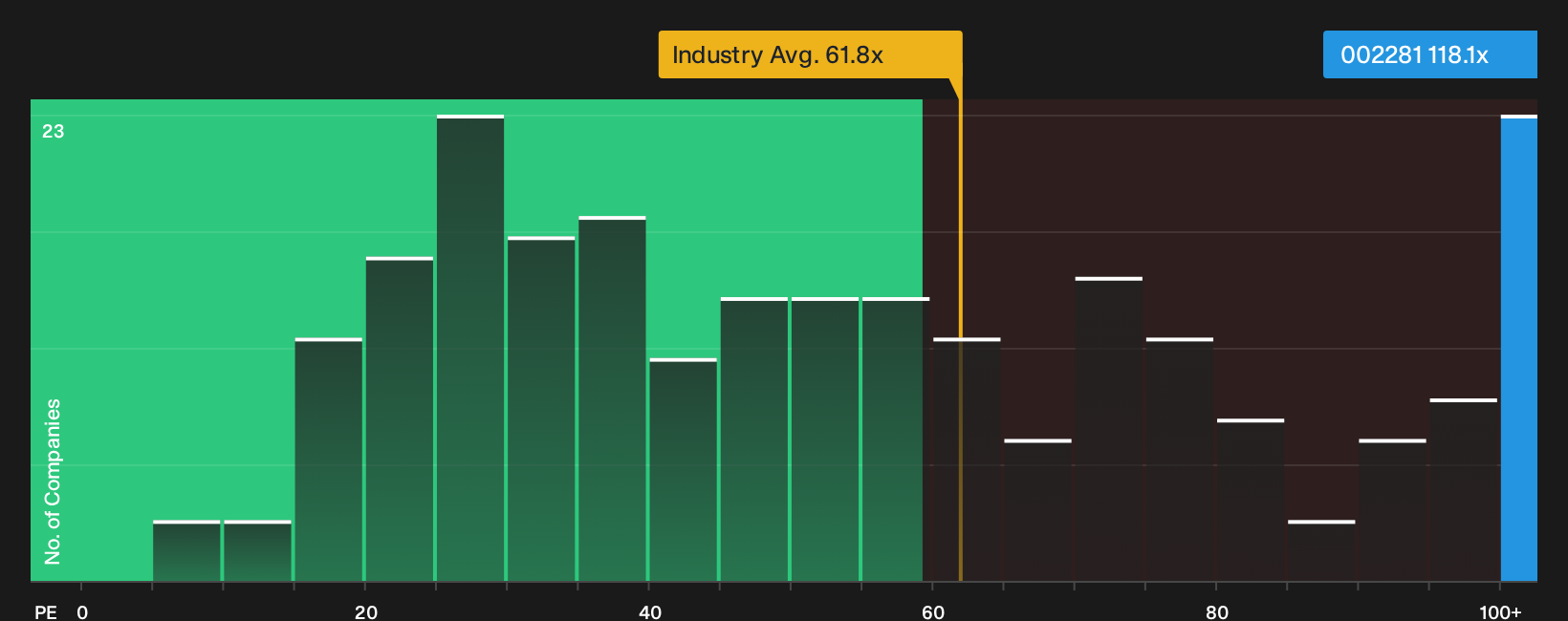Click the 40 tick label on PE axis
Screen dimensions: 1568x621
650,612
